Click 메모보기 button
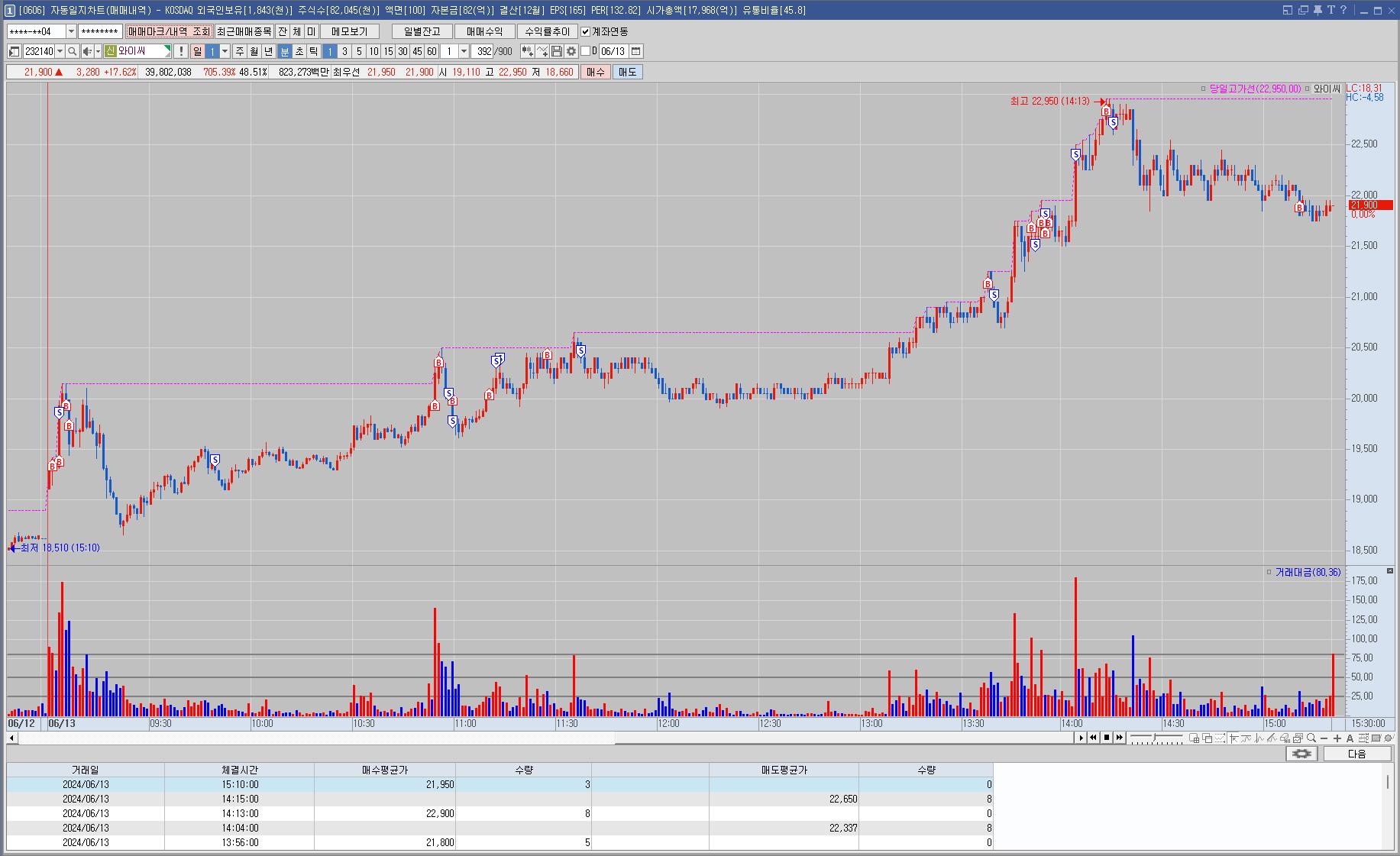This screenshot has height=856, width=1400. click(349, 31)
